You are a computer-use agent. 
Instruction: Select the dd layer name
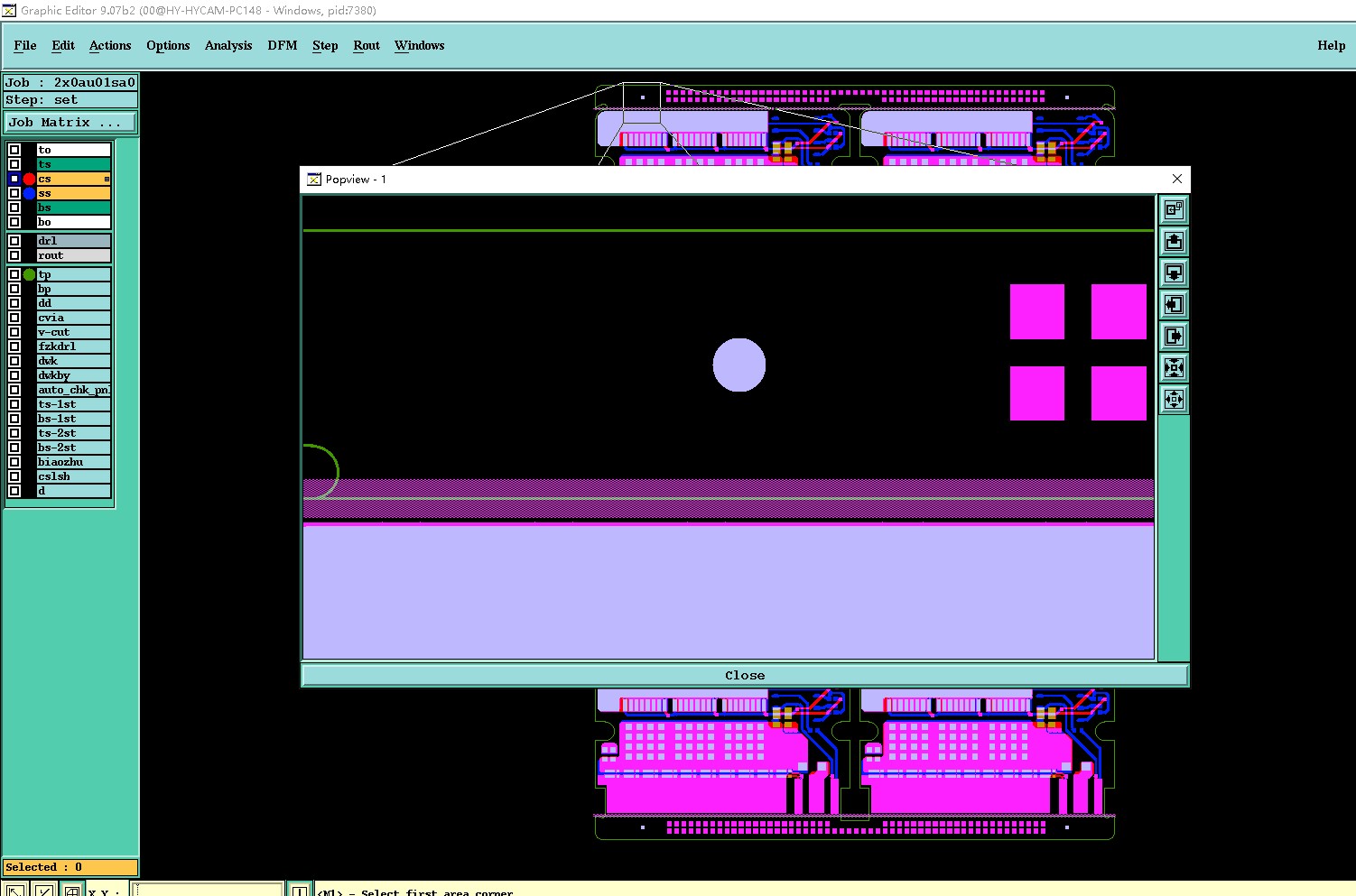point(73,303)
